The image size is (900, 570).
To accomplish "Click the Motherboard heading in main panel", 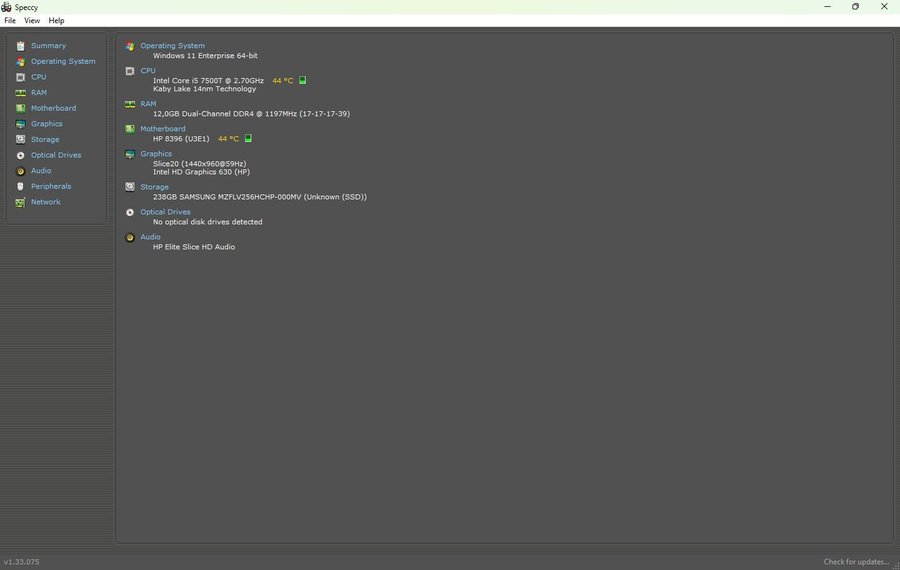I will point(162,129).
